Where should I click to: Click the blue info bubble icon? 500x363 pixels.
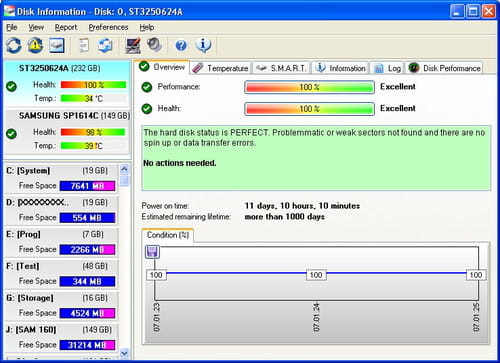203,45
